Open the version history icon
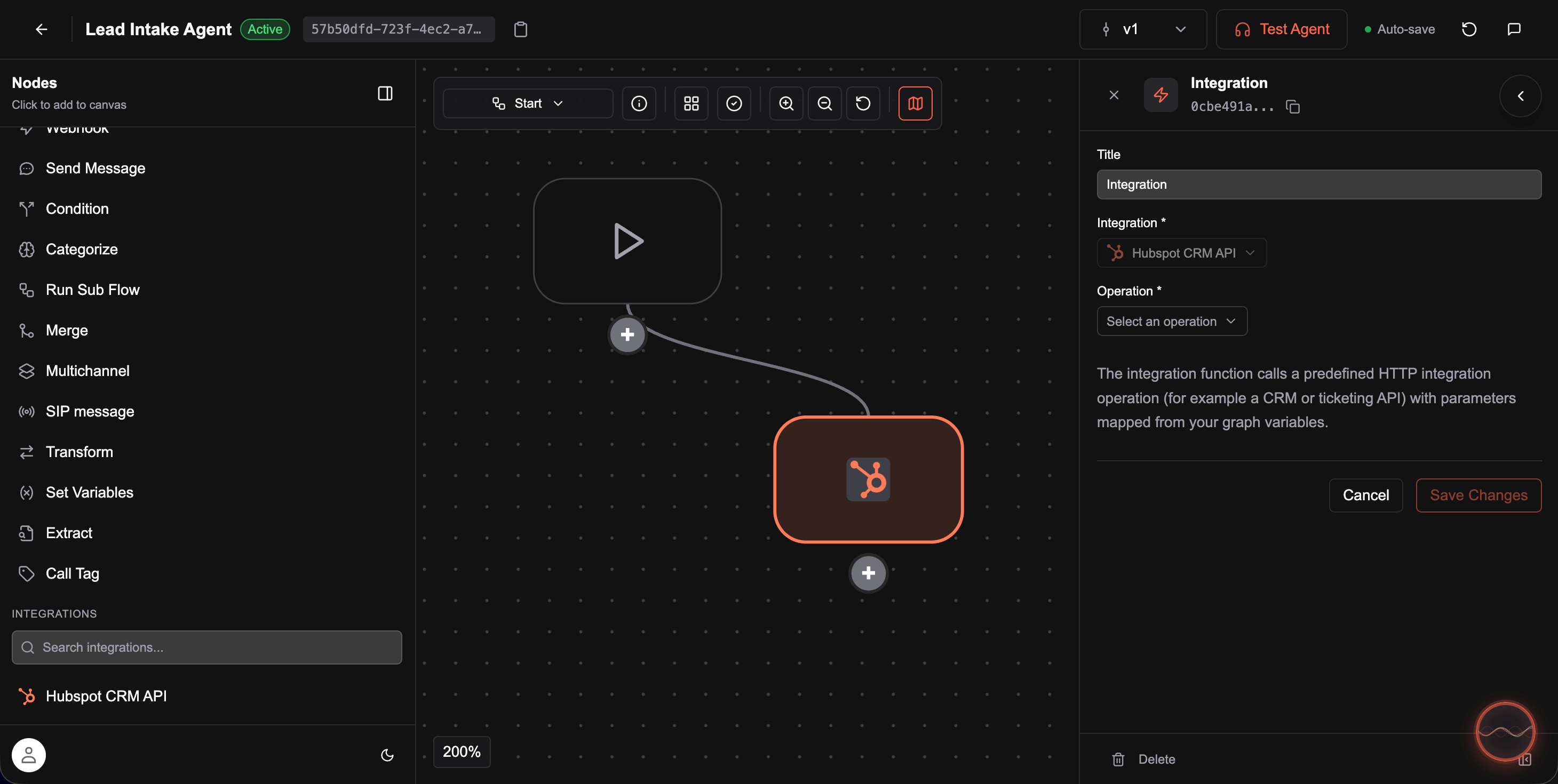The image size is (1558, 784). (x=1469, y=29)
